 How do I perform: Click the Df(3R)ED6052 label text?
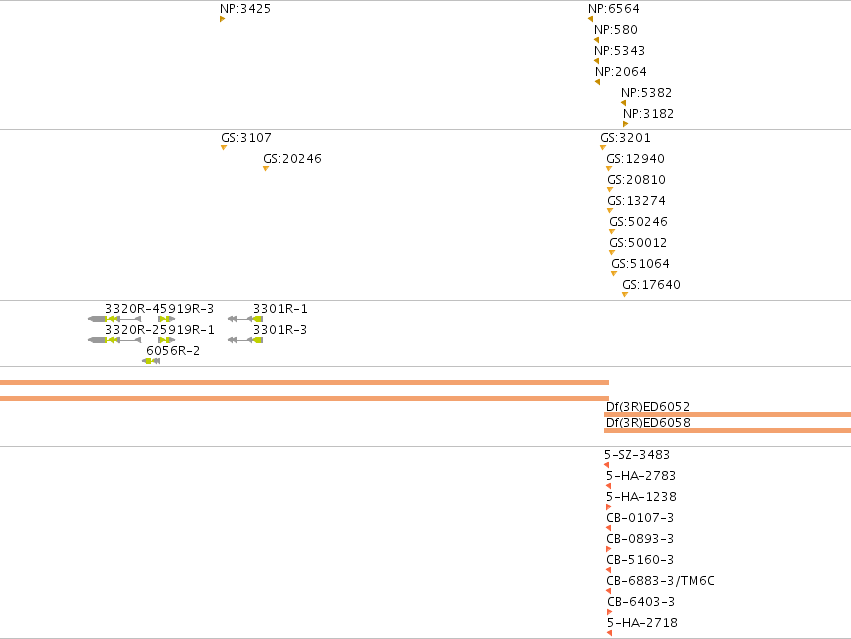coord(648,406)
